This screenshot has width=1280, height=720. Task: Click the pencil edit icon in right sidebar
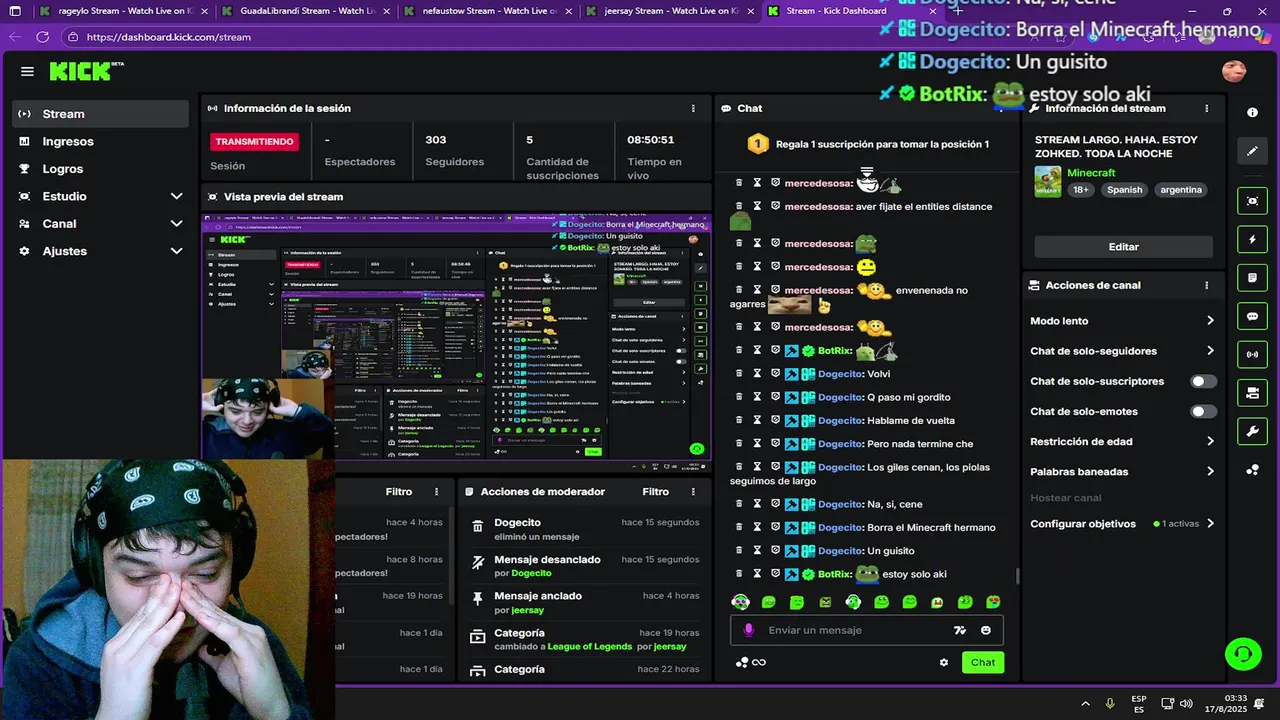click(x=1252, y=151)
